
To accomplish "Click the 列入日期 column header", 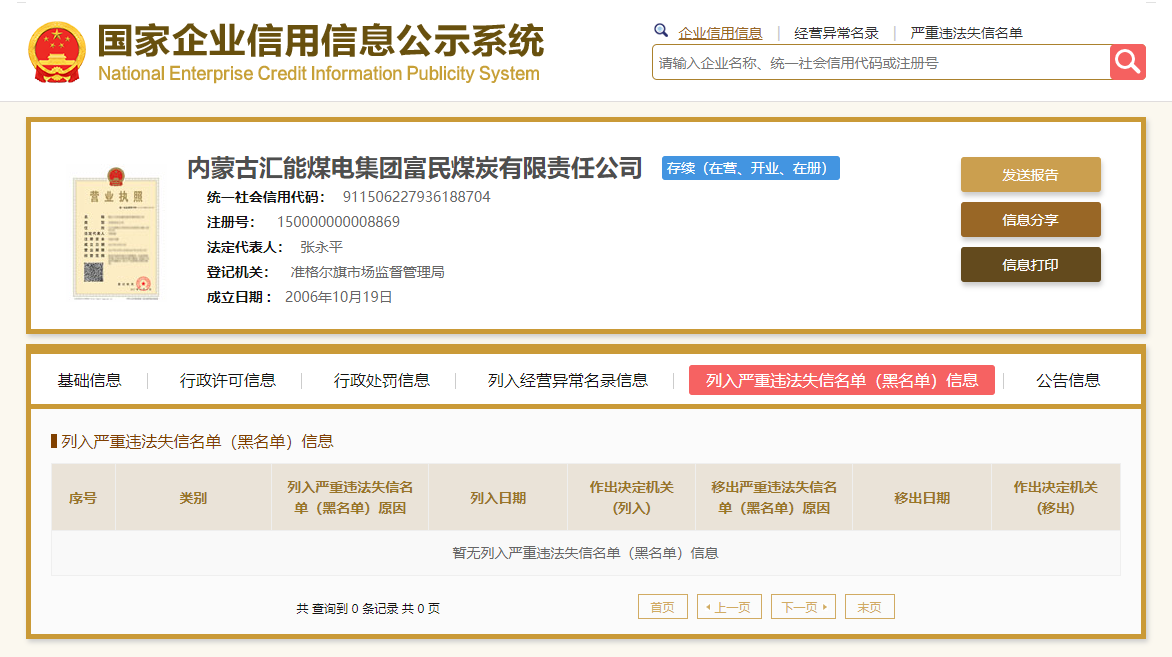I will [498, 498].
